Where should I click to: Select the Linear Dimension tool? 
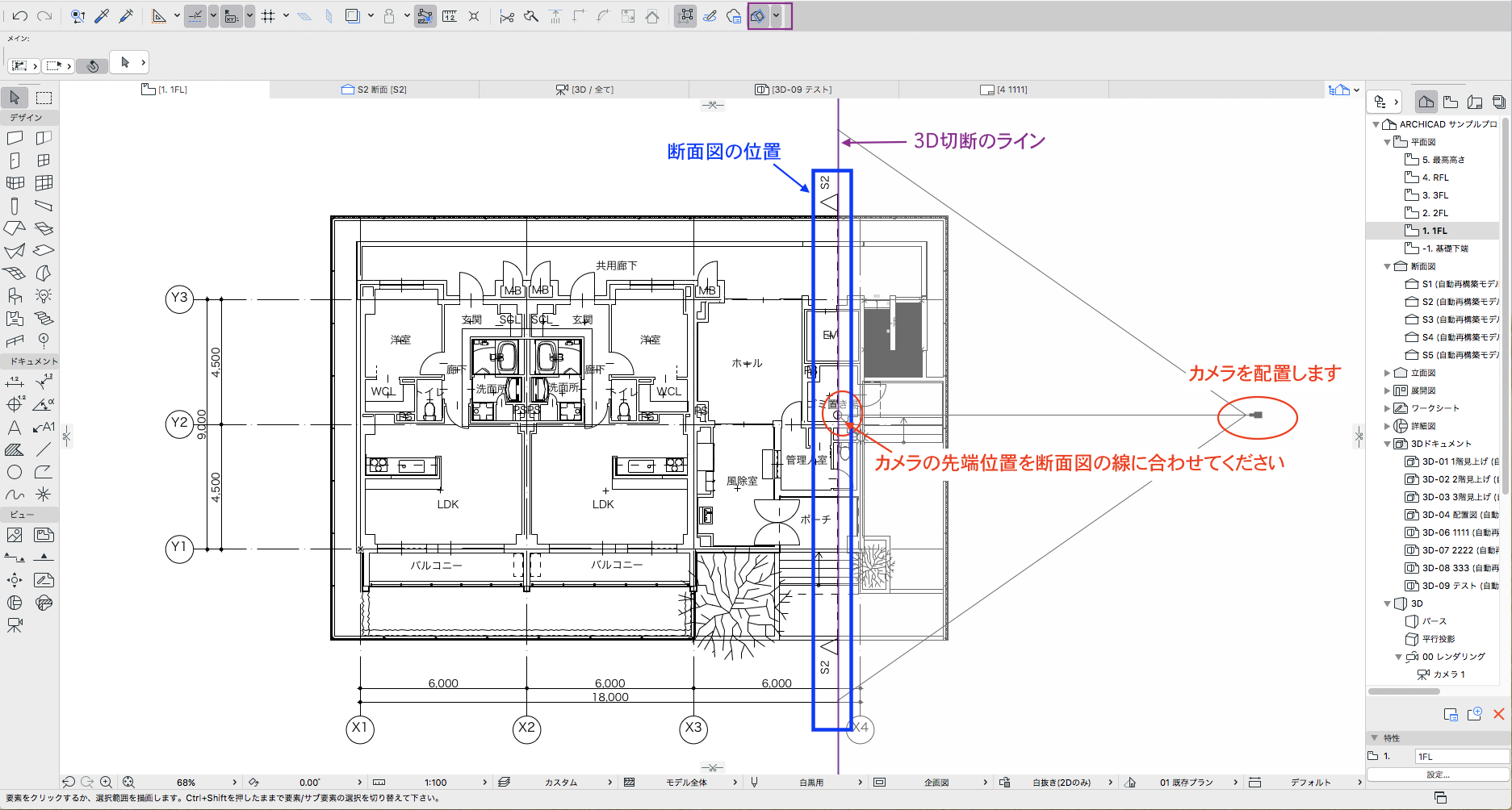(15, 382)
